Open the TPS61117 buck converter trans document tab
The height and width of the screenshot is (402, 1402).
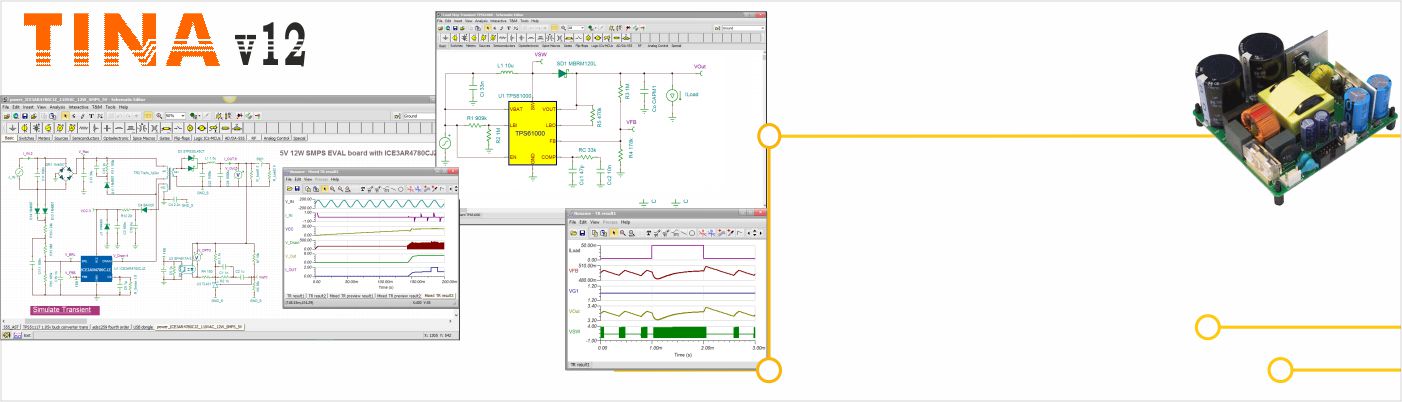pos(56,327)
